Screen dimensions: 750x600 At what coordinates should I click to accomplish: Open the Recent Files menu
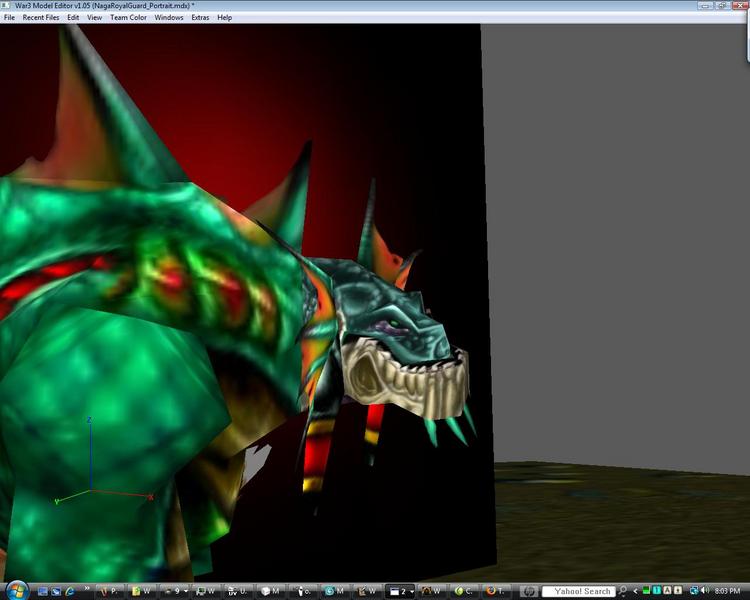pyautogui.click(x=41, y=18)
